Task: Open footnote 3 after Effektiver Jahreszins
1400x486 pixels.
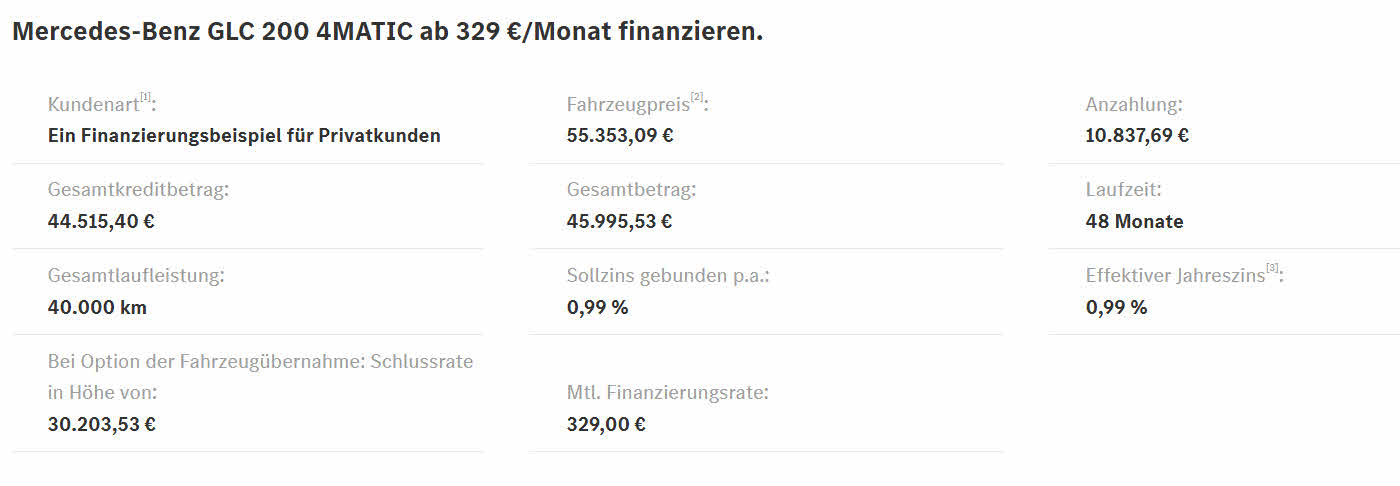Action: 1272,269
